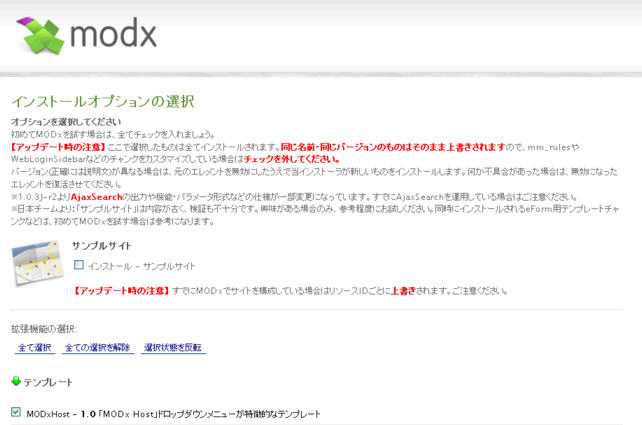The height and width of the screenshot is (425, 642).
Task: Click the インストール - サンプルサイト label text
Action: coord(141,266)
